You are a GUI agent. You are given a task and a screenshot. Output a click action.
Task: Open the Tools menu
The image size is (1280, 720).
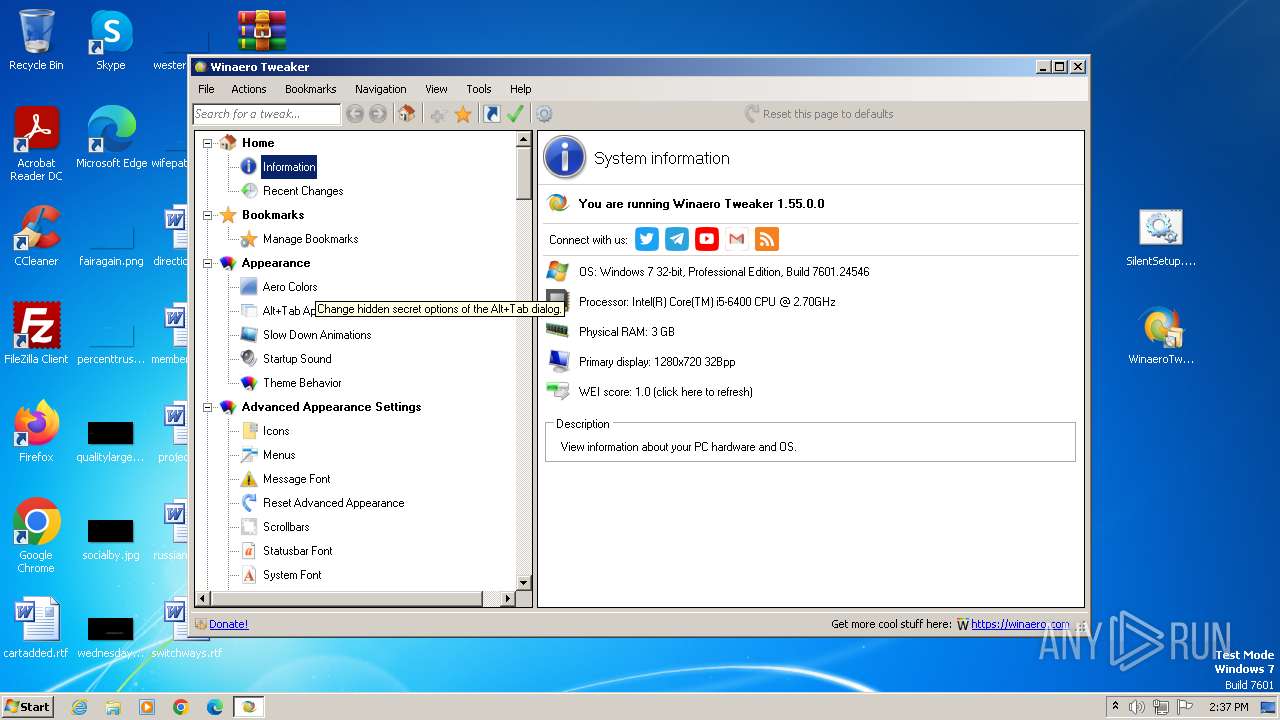(x=479, y=89)
